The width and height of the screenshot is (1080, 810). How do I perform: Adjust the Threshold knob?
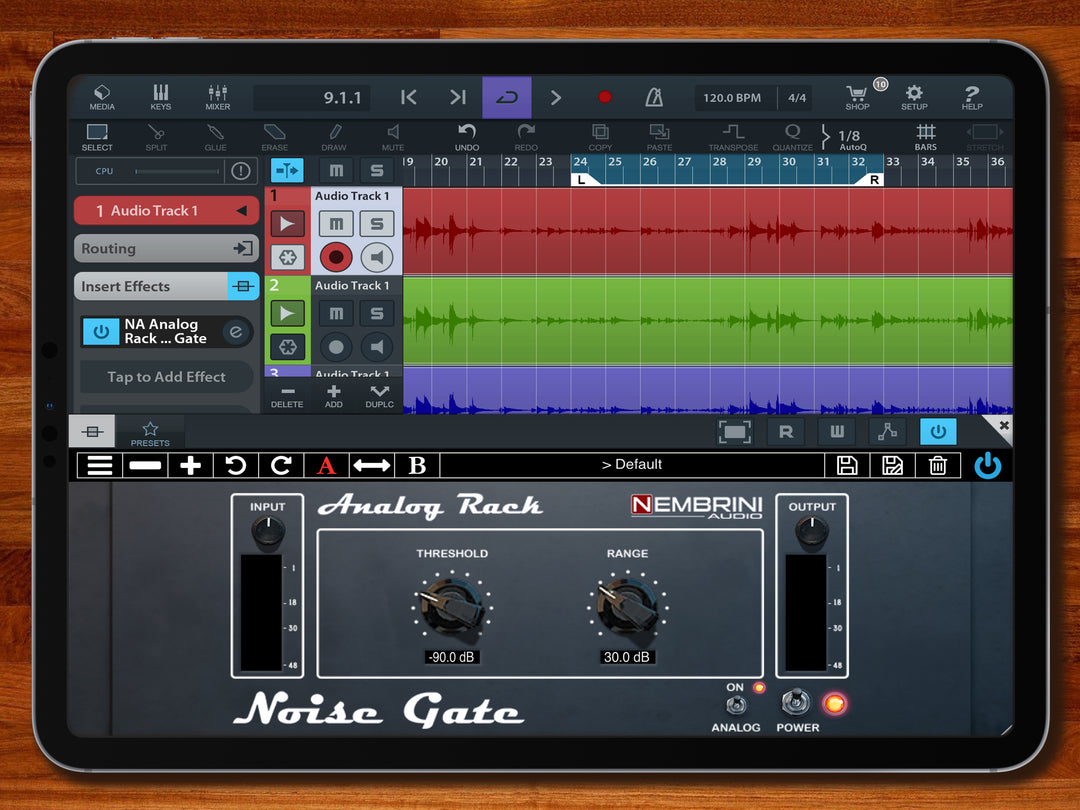tap(452, 606)
